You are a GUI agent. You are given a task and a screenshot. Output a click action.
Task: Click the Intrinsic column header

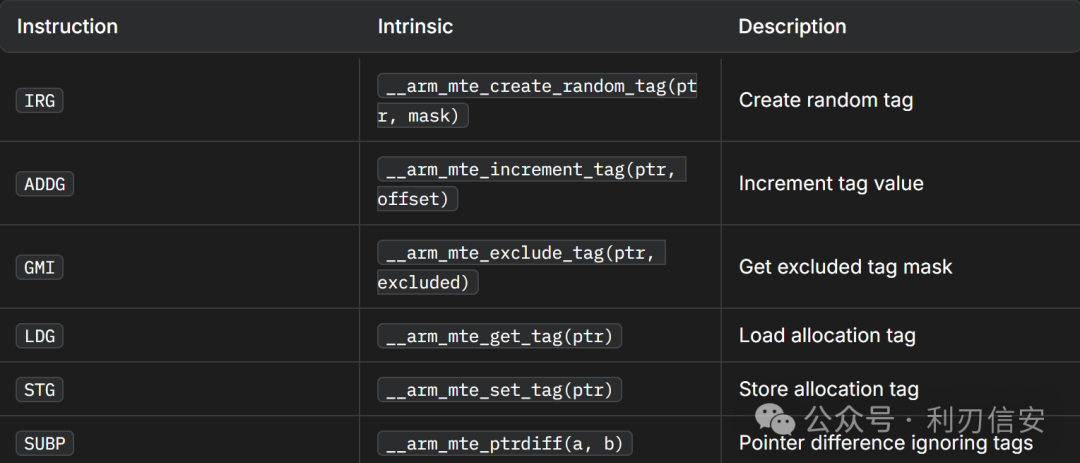(415, 27)
